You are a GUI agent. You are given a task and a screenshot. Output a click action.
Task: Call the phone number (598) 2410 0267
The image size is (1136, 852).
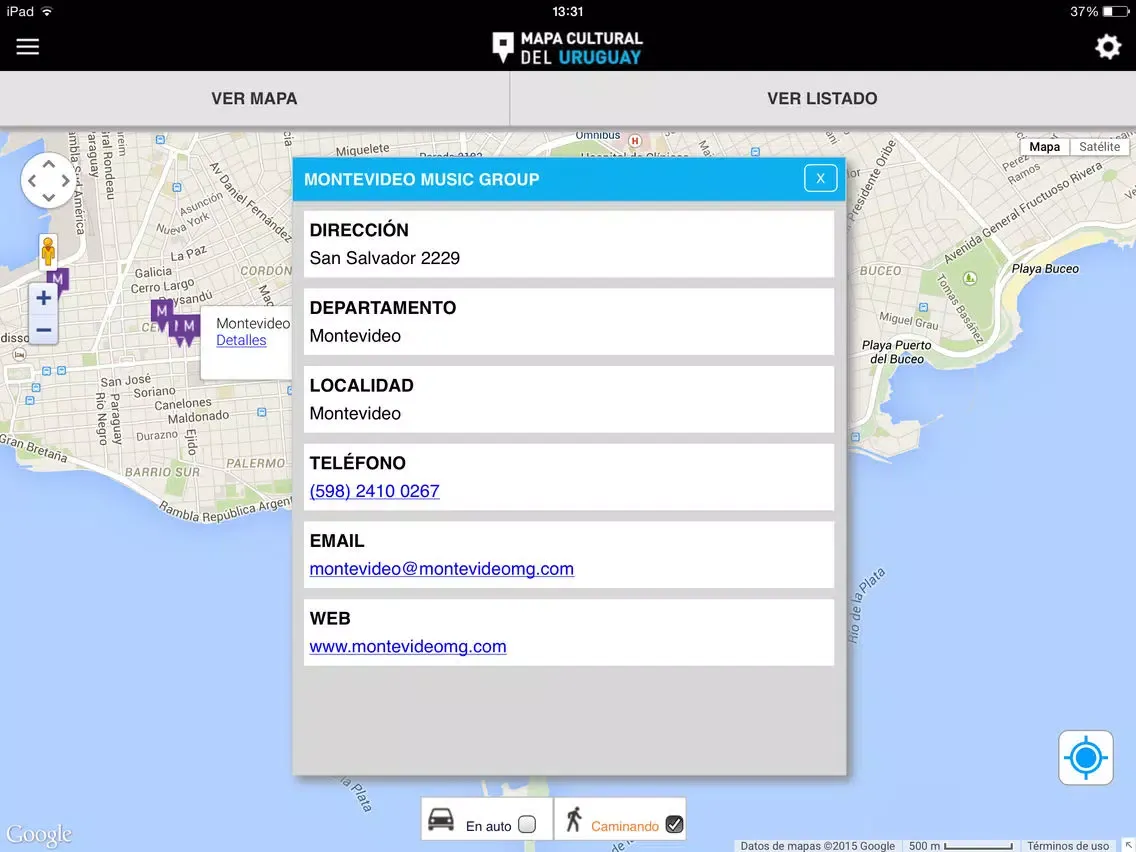(x=374, y=491)
